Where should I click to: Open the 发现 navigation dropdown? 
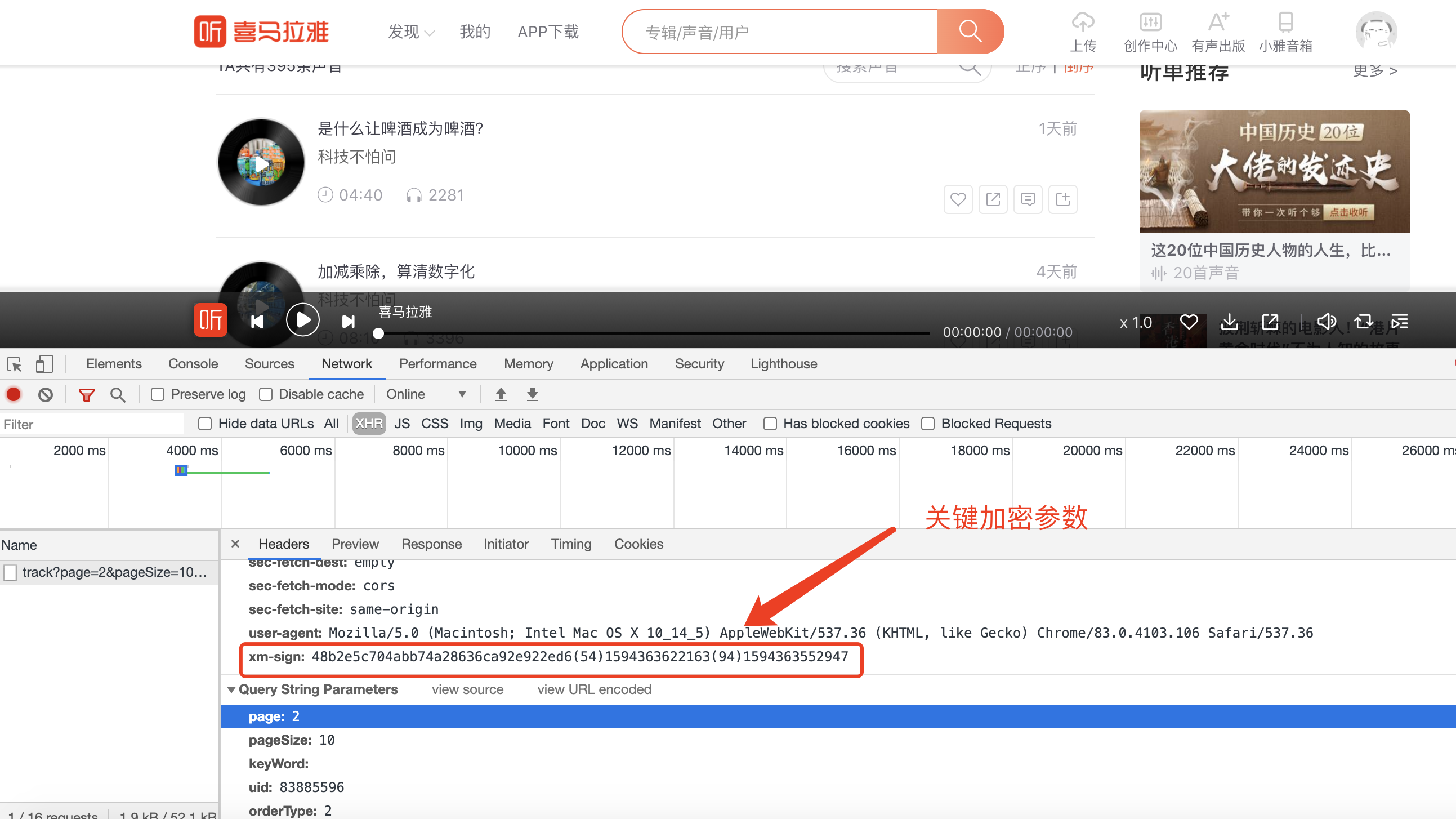411,32
